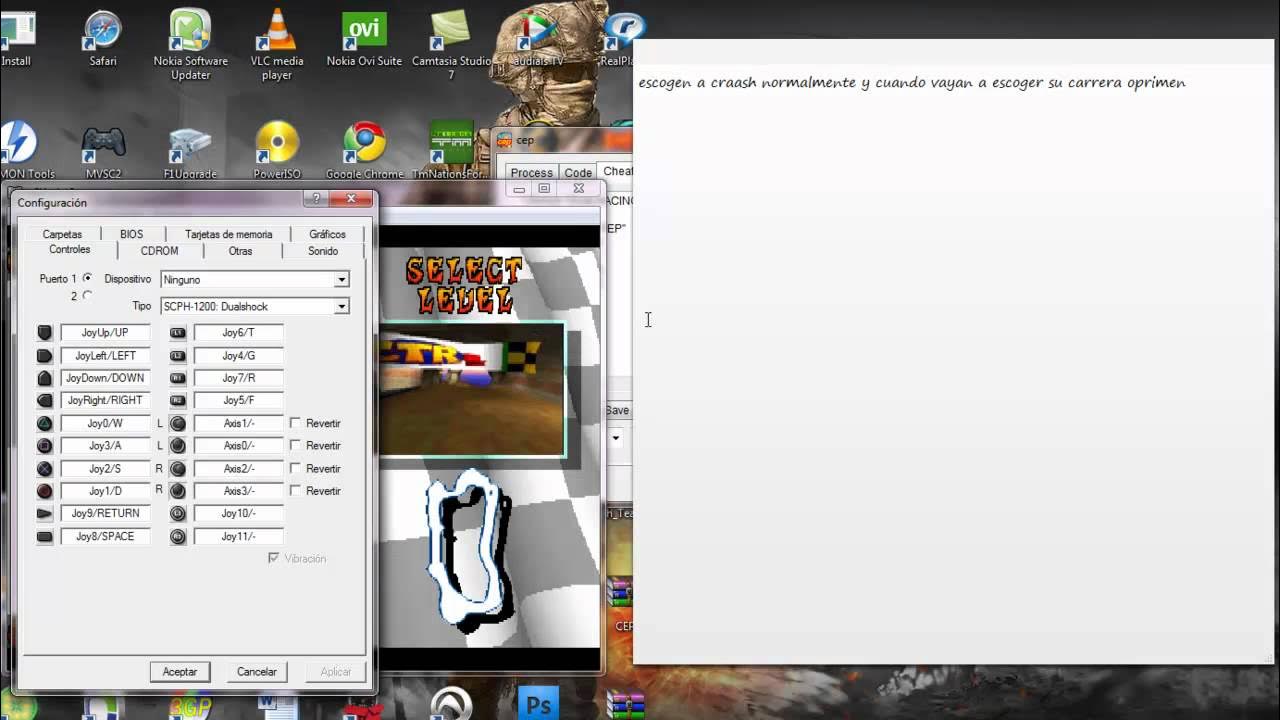
Task: Click the Circle button icon beside Joy1/D
Action: pyautogui.click(x=44, y=491)
